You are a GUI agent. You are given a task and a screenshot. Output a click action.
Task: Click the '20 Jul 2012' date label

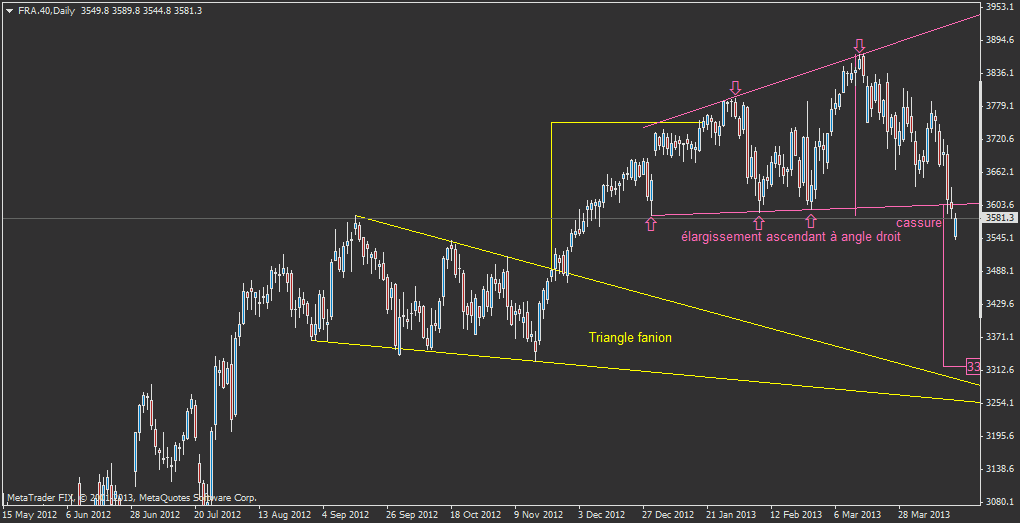[217, 514]
